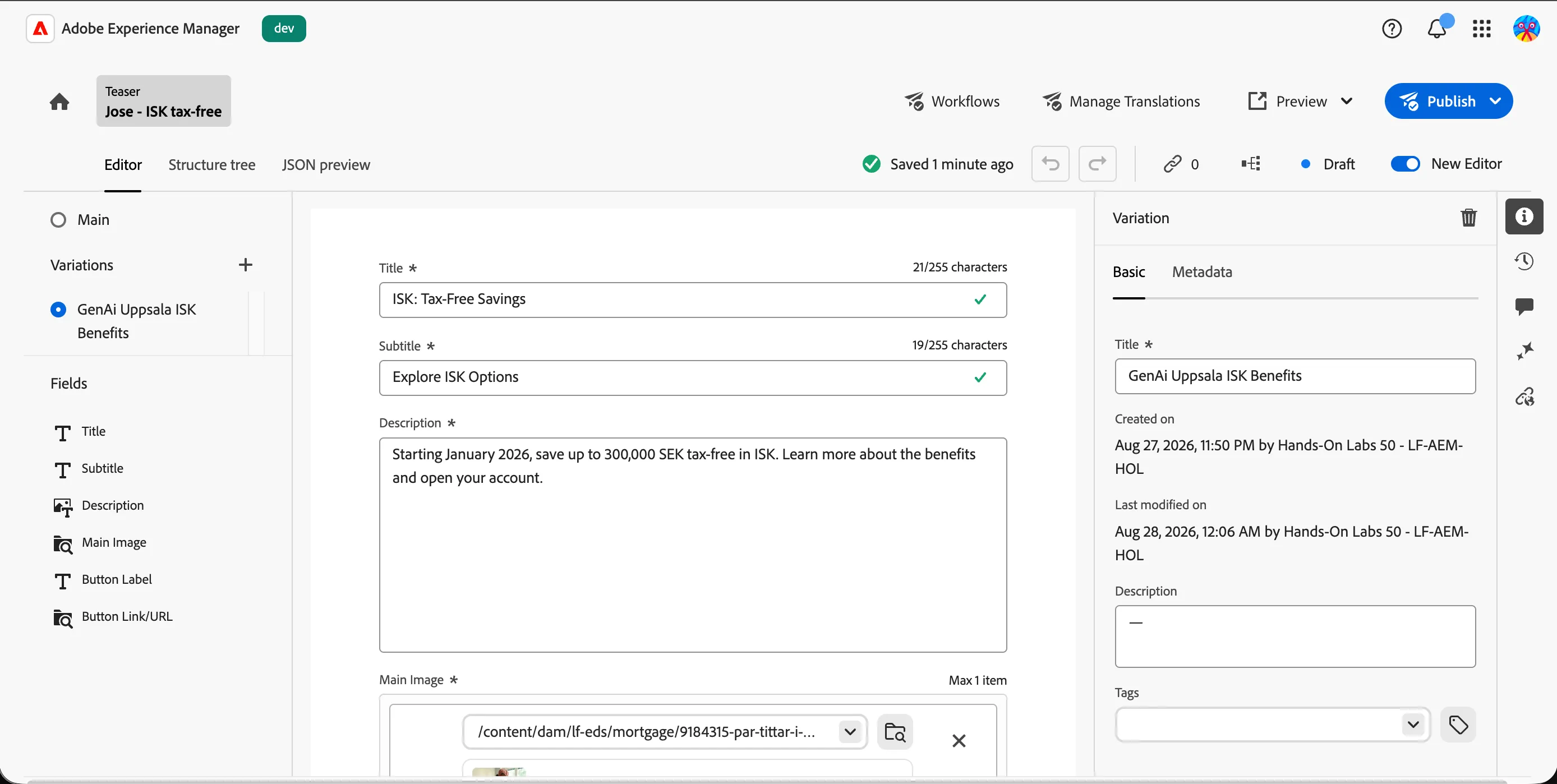Click the undo arrow button
Image resolution: width=1557 pixels, height=784 pixels.
[x=1050, y=163]
